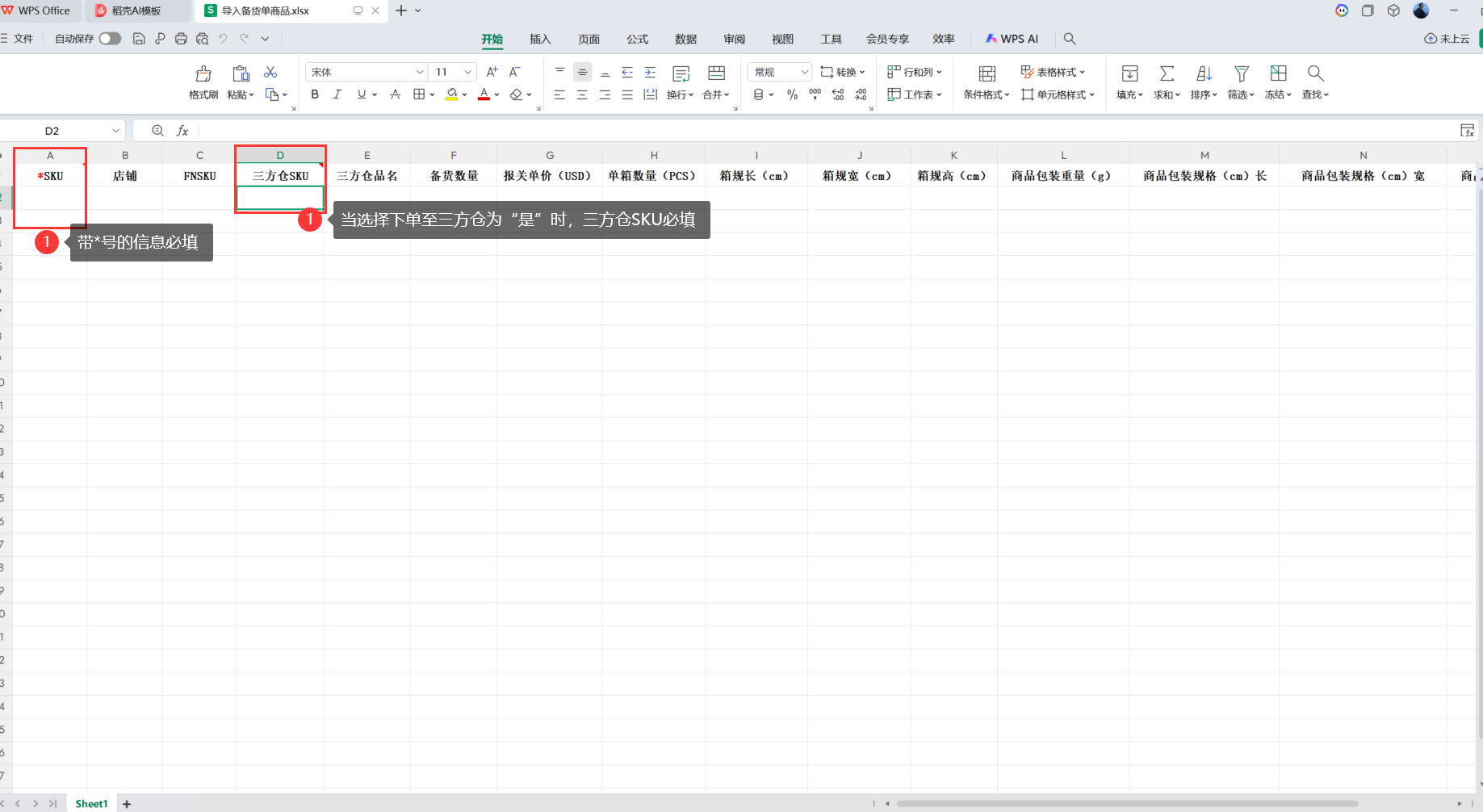
Task: Click the WPS AI button
Action: tap(1012, 39)
